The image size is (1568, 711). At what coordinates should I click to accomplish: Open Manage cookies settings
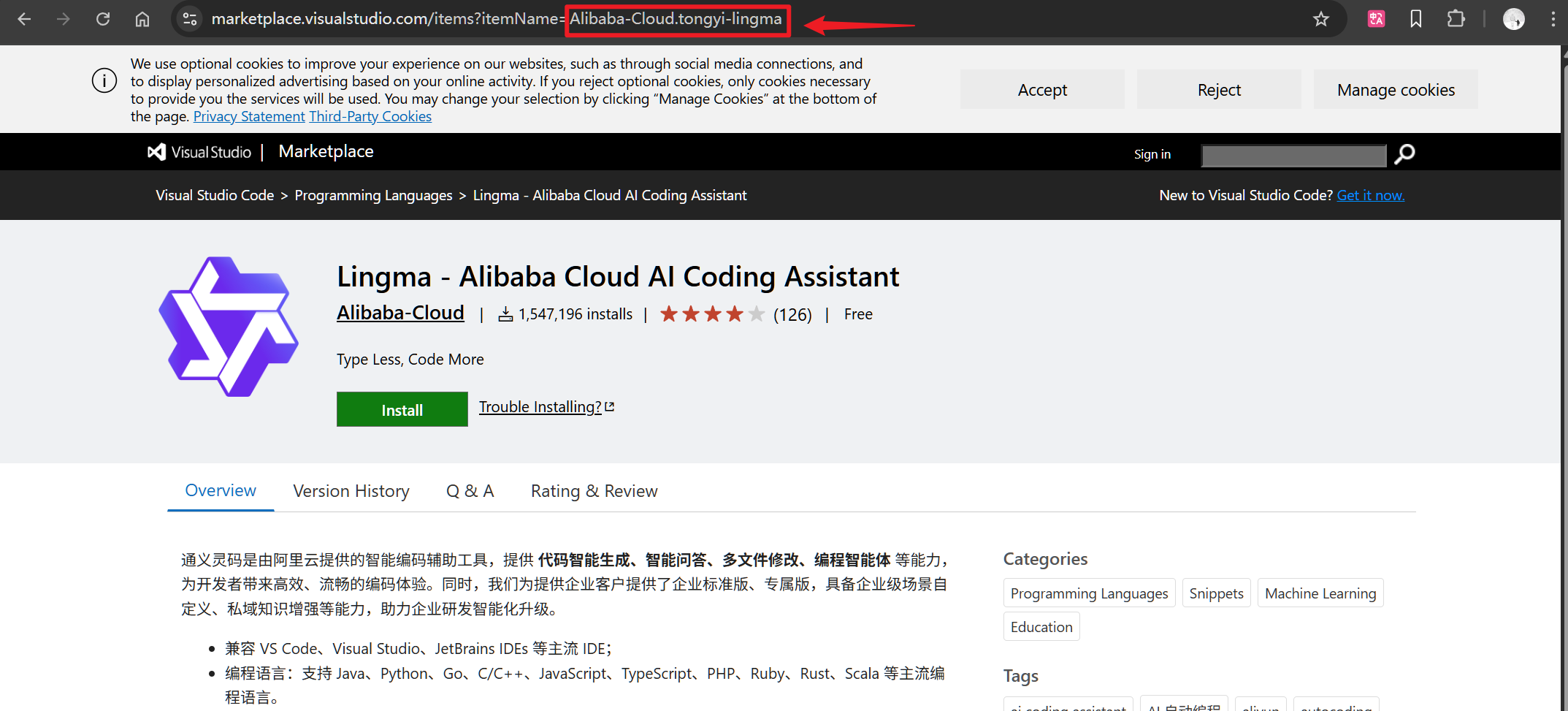click(1396, 89)
